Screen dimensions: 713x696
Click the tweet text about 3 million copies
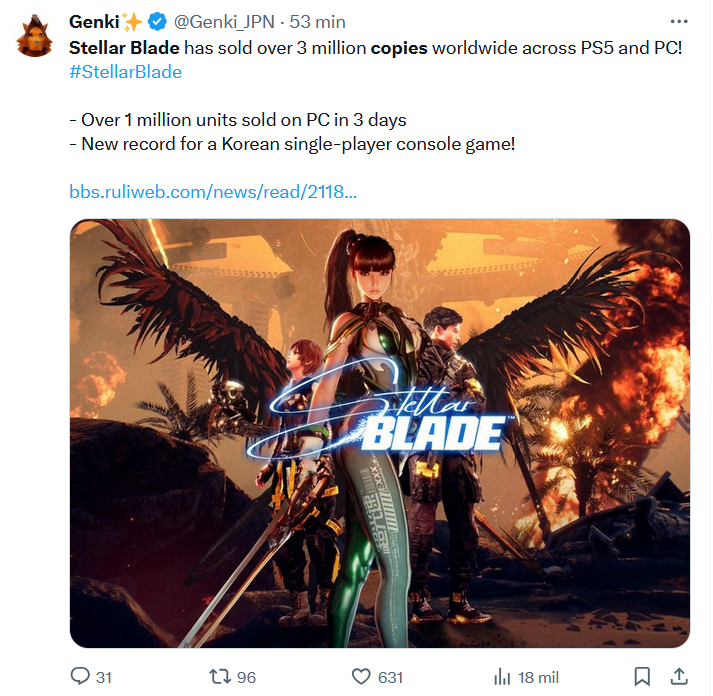(376, 48)
